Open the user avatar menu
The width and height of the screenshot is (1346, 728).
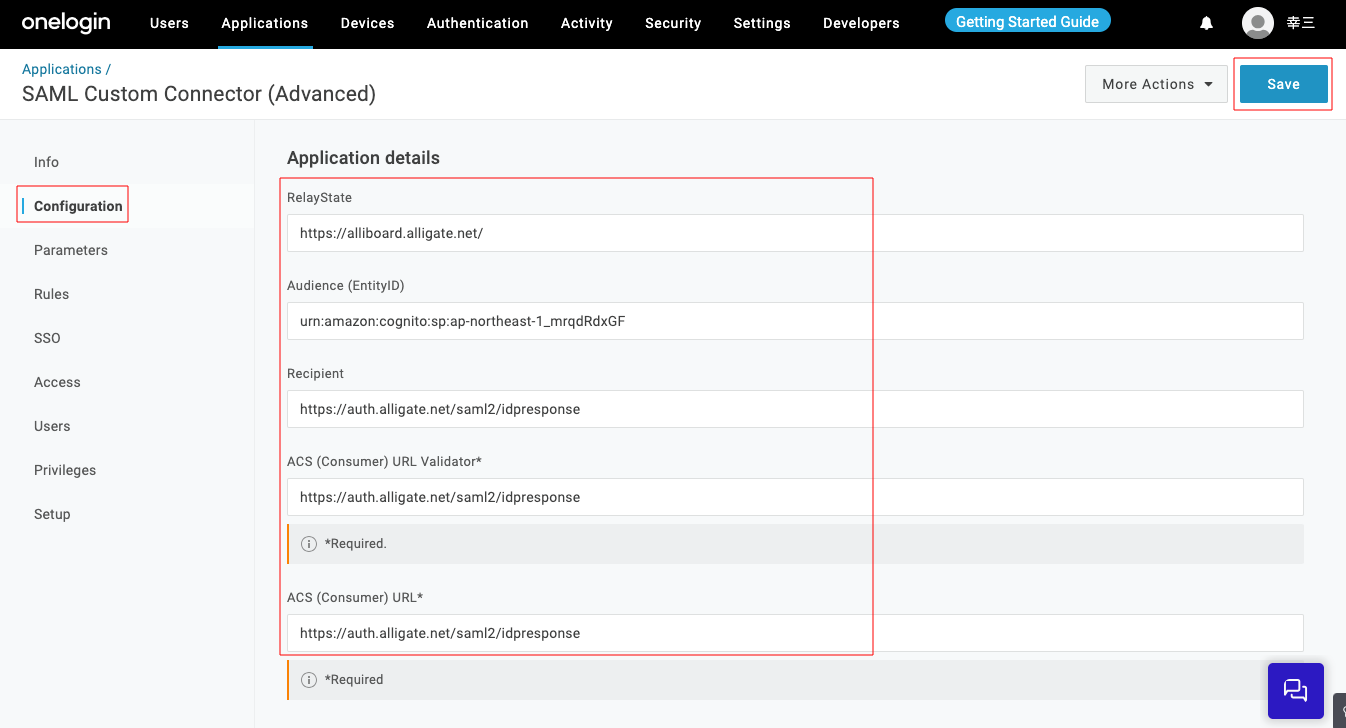[1258, 22]
